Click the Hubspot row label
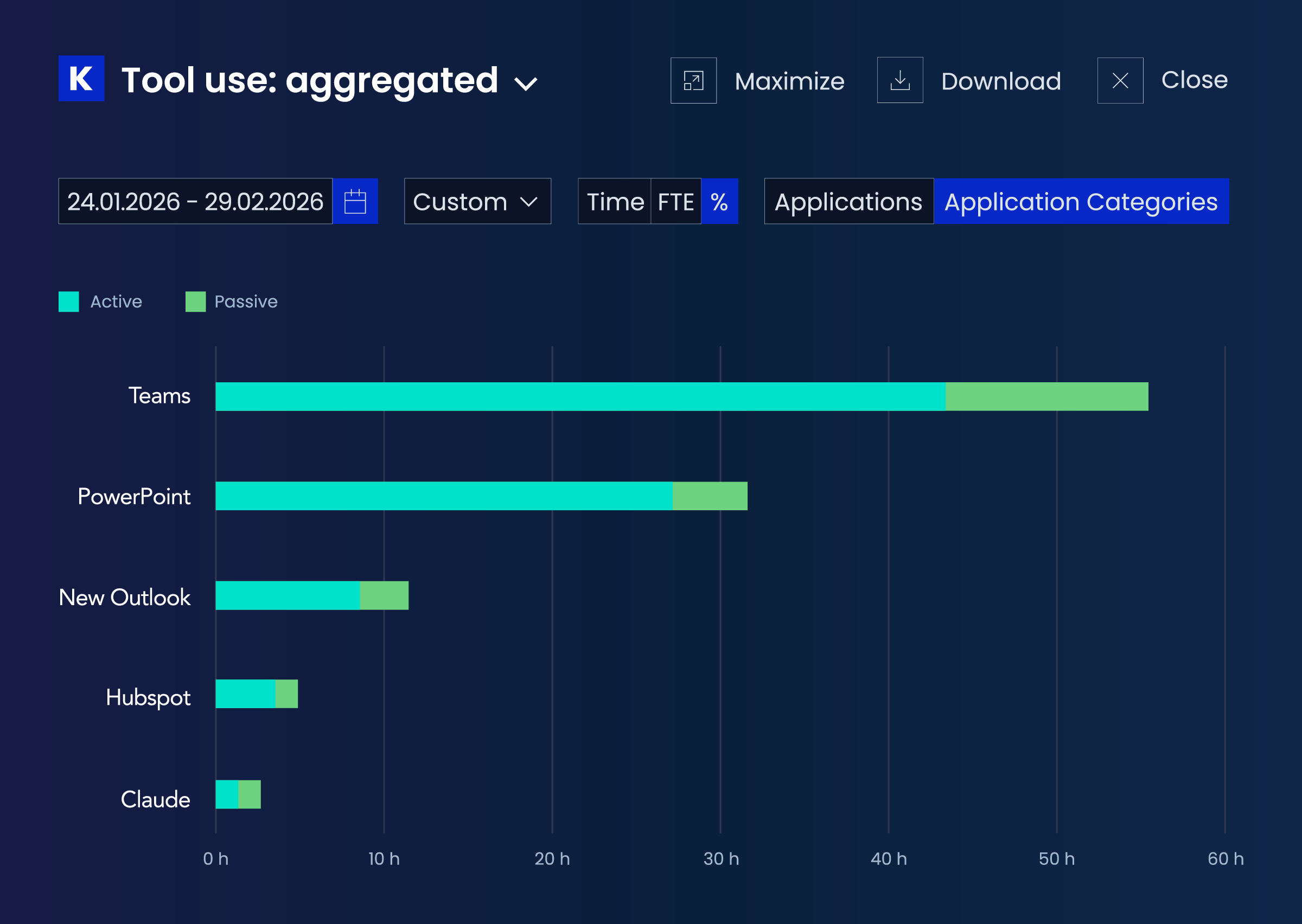Image resolution: width=1302 pixels, height=924 pixels. 148,698
